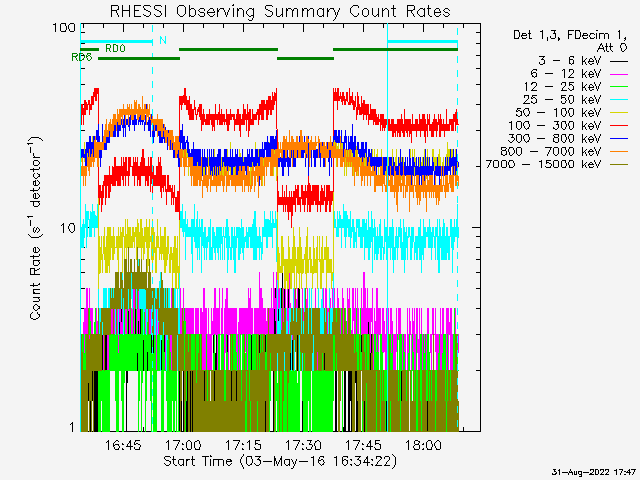640x480 pixels.
Task: Click the '25 - 50 keV' legend label
Action: coord(562,100)
